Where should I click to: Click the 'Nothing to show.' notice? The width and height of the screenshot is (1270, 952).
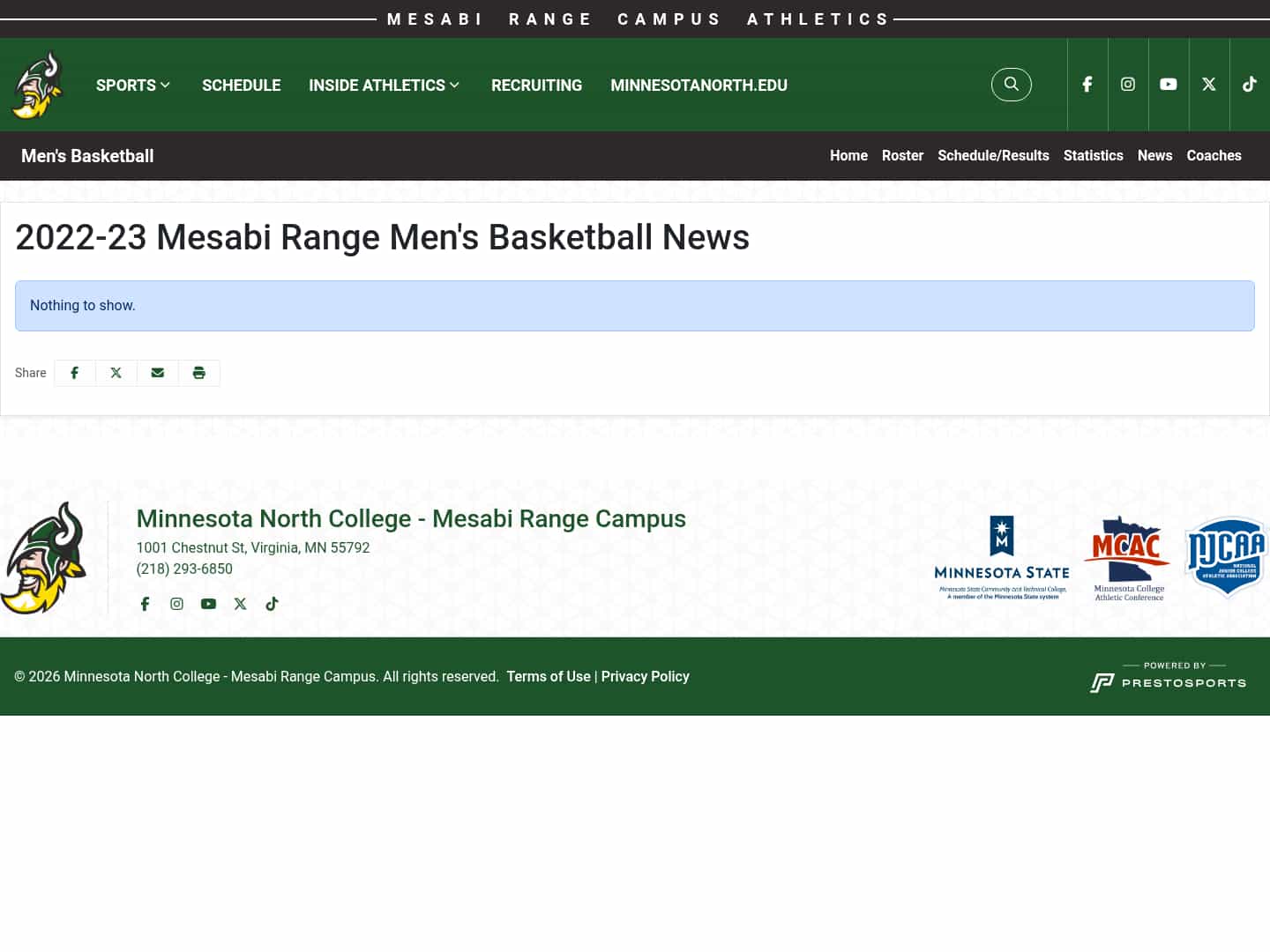point(635,306)
